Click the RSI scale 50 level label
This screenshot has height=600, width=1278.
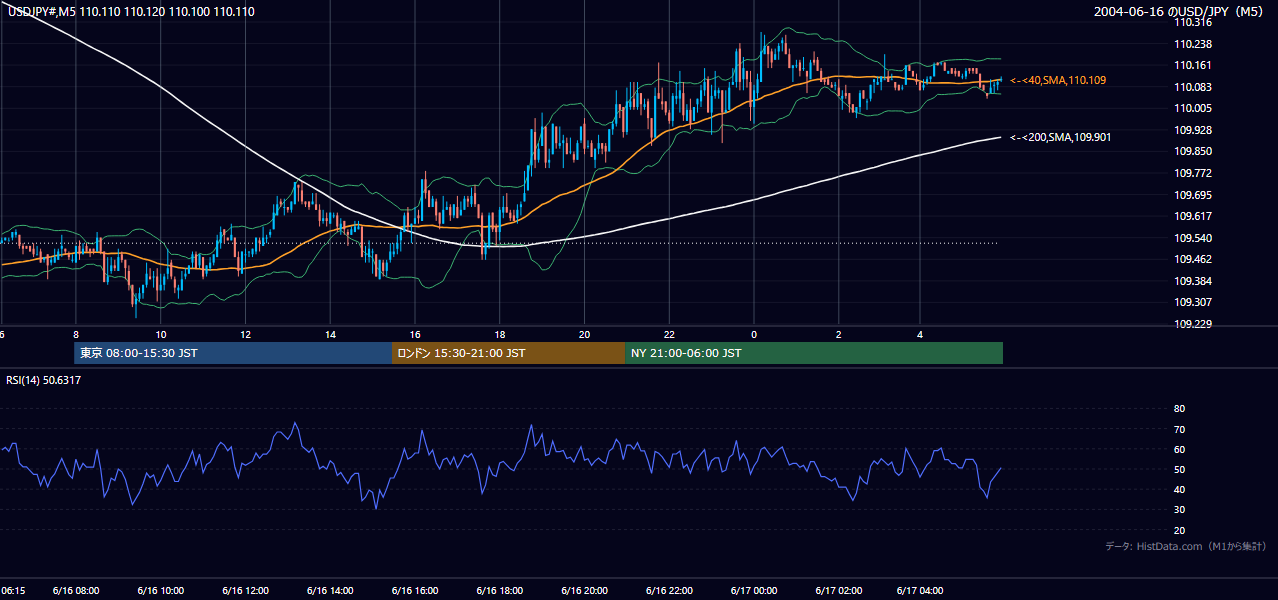click(1179, 469)
